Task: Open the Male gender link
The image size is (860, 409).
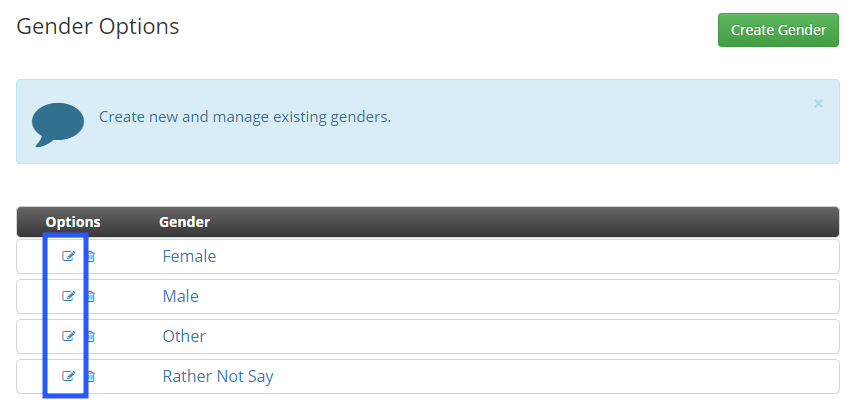Action: 180,296
